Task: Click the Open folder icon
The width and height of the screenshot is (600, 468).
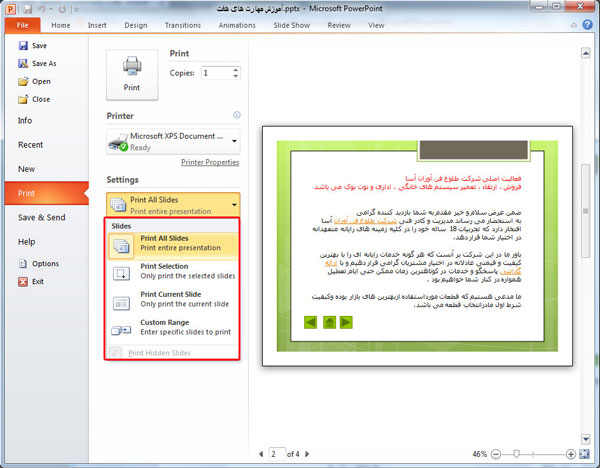Action: tap(22, 82)
